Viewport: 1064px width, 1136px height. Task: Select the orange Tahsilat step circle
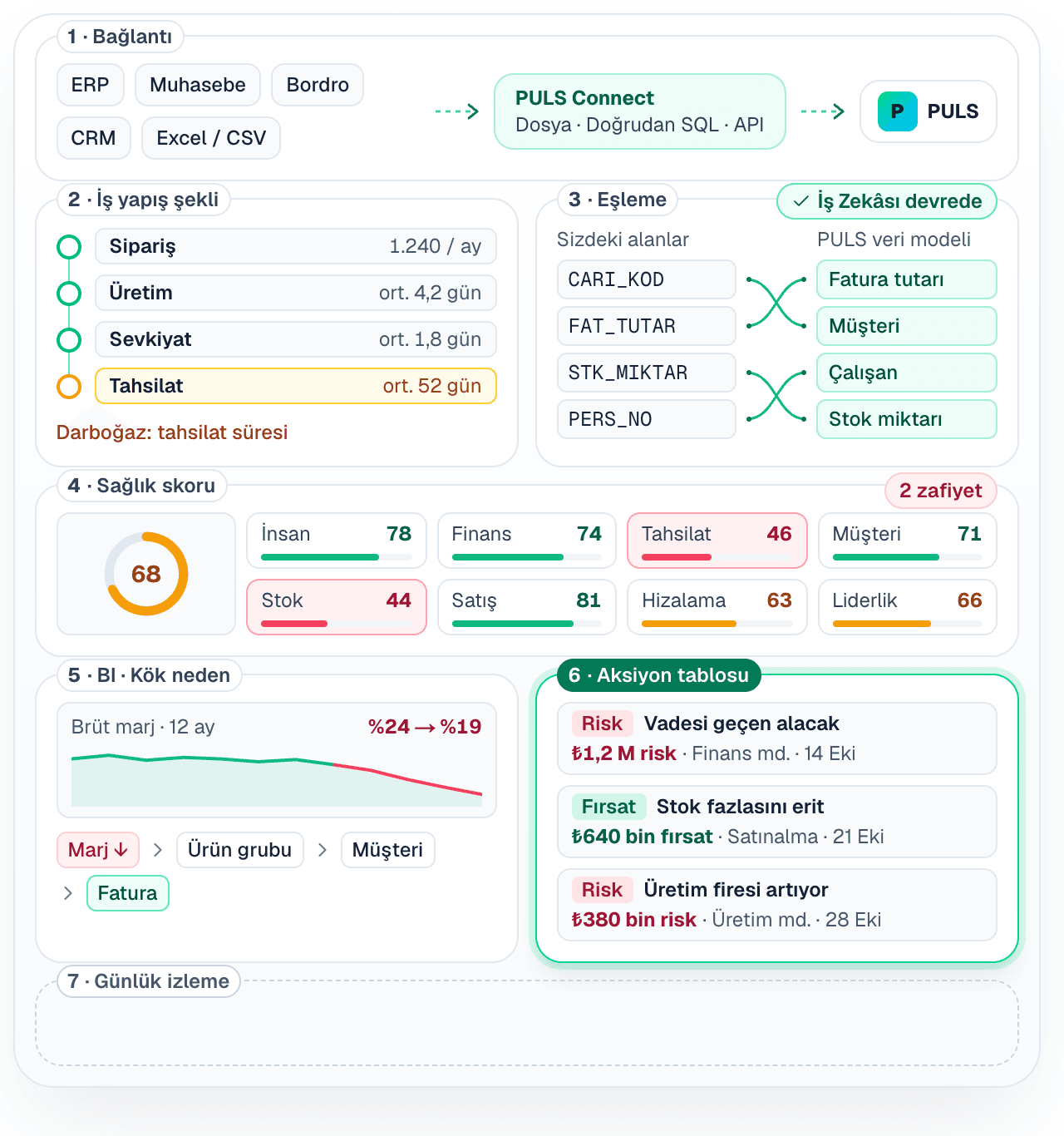tap(69, 387)
